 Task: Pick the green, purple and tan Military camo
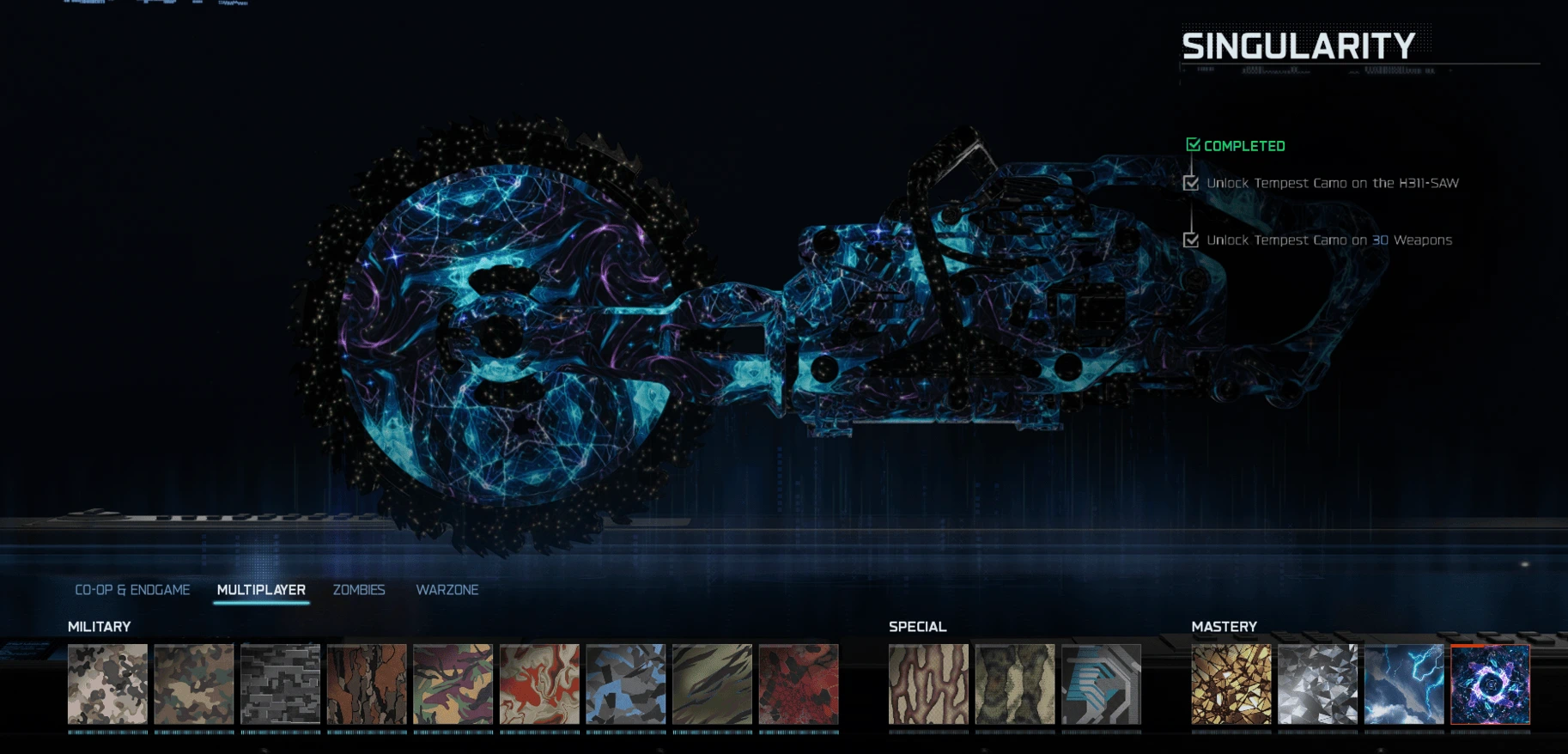453,684
